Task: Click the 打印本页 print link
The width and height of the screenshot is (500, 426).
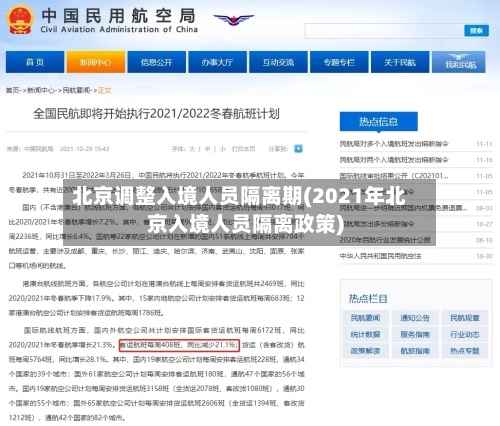Action: pos(244,149)
